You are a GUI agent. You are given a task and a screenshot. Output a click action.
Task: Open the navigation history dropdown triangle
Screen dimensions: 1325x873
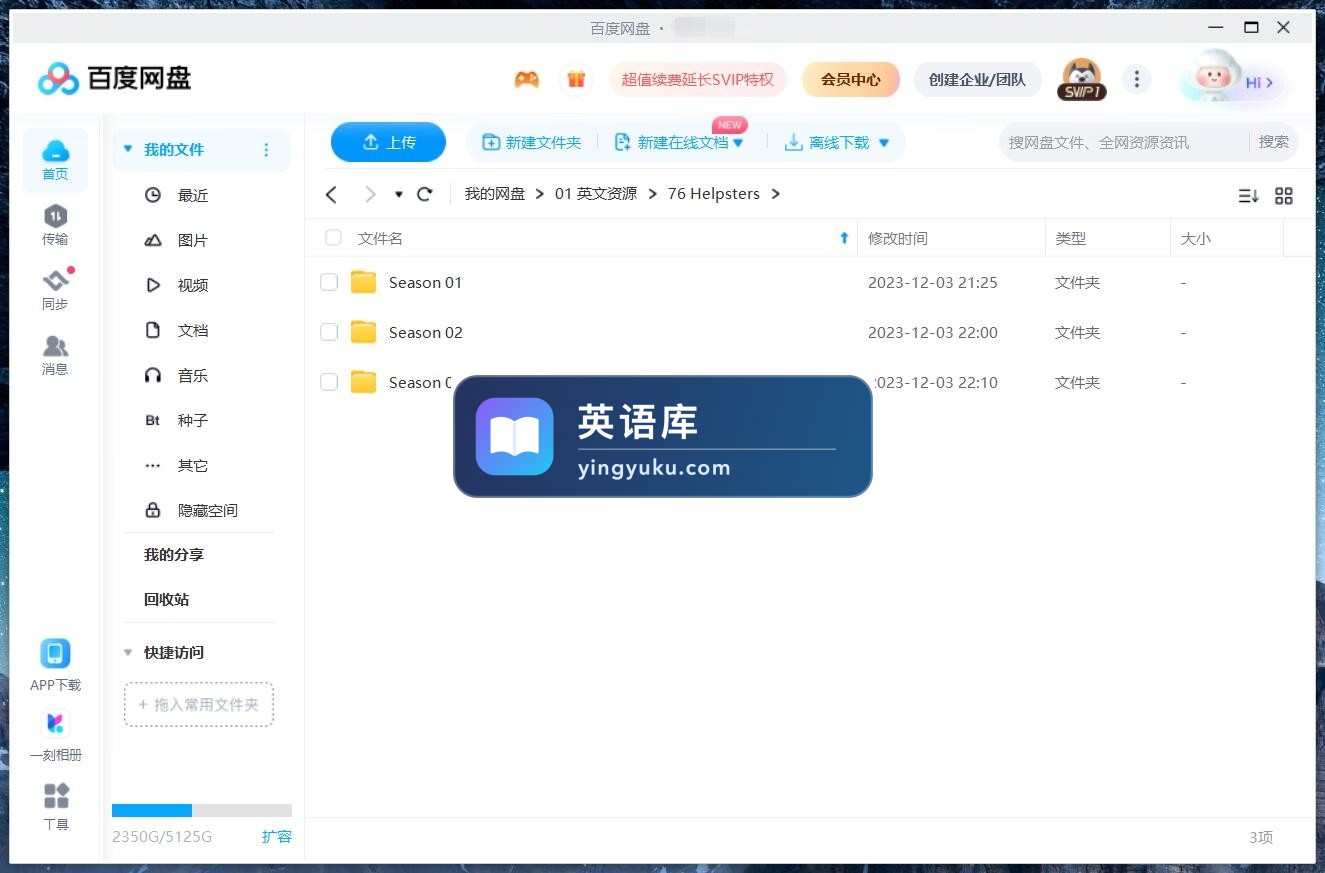point(399,194)
